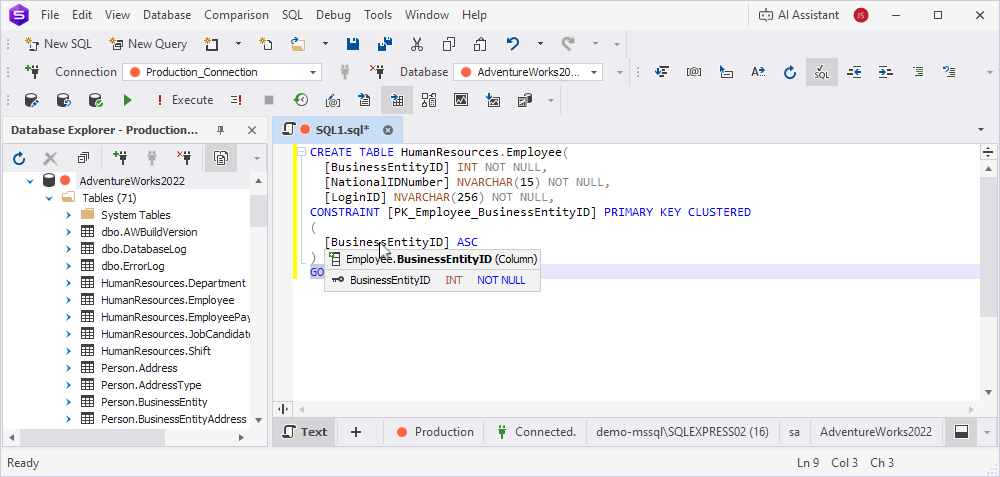Select Person.Address table in the tree
Image resolution: width=1000 pixels, height=477 pixels.
point(139,368)
